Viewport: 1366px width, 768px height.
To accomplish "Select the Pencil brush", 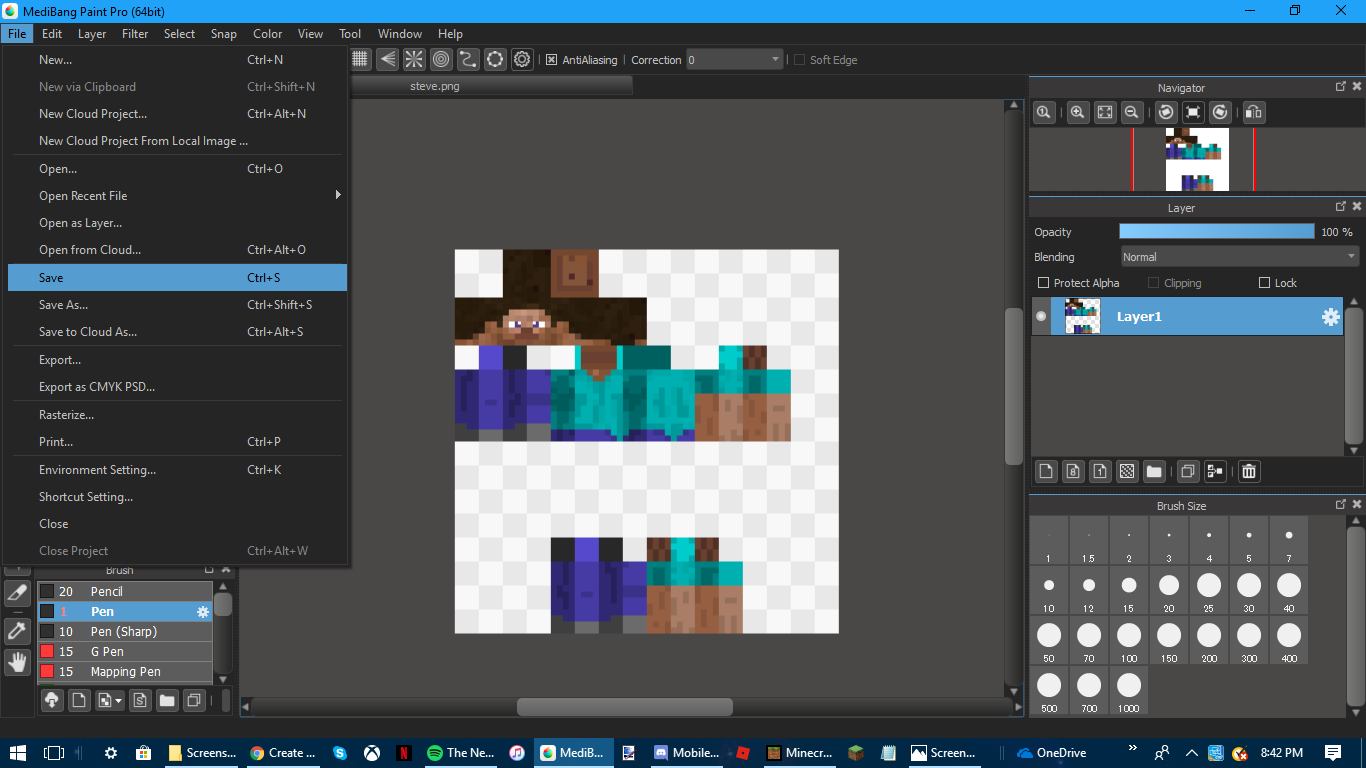I will tap(125, 592).
